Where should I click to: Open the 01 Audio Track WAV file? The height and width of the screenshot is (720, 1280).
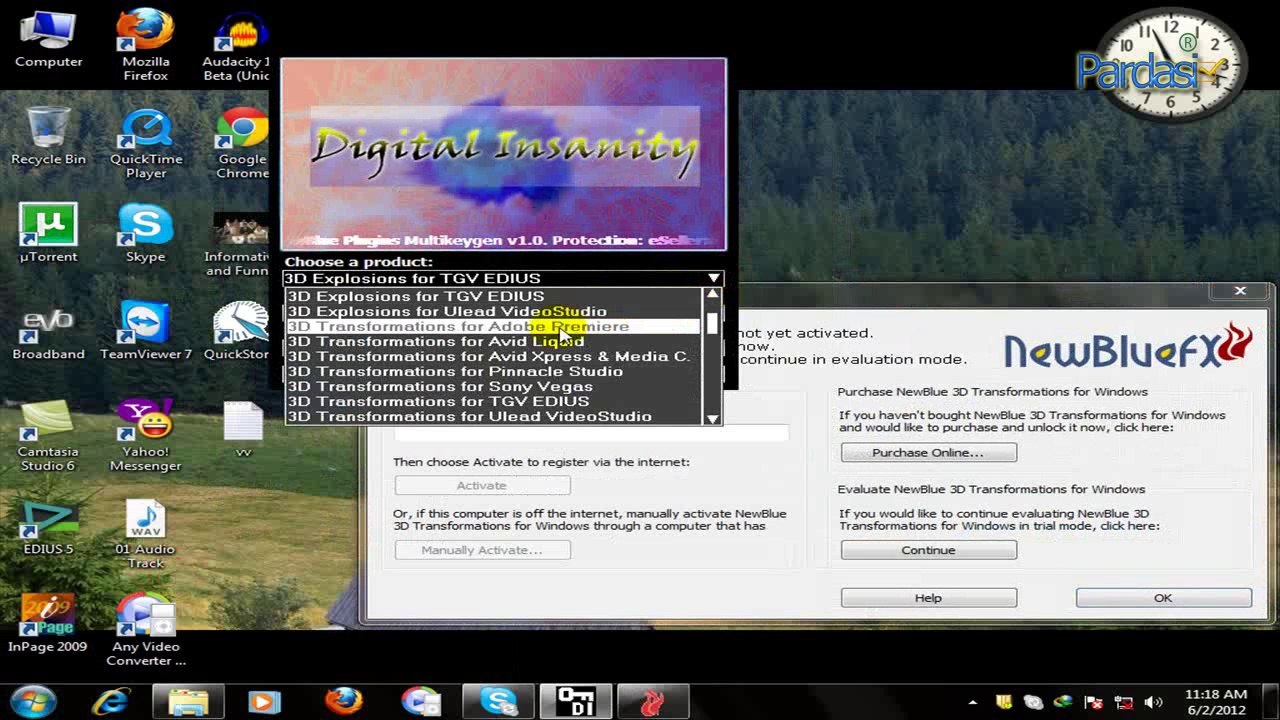(146, 534)
